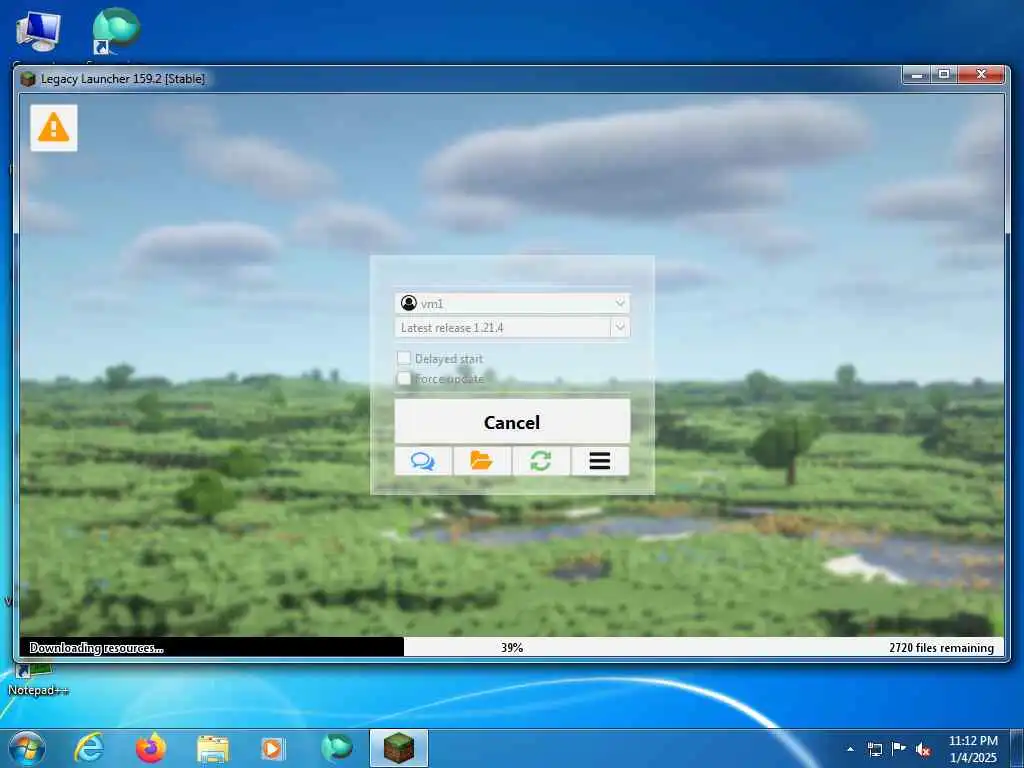Viewport: 1024px width, 768px height.
Task: Click the 'Downloading resources...' status text
Action: point(96,648)
